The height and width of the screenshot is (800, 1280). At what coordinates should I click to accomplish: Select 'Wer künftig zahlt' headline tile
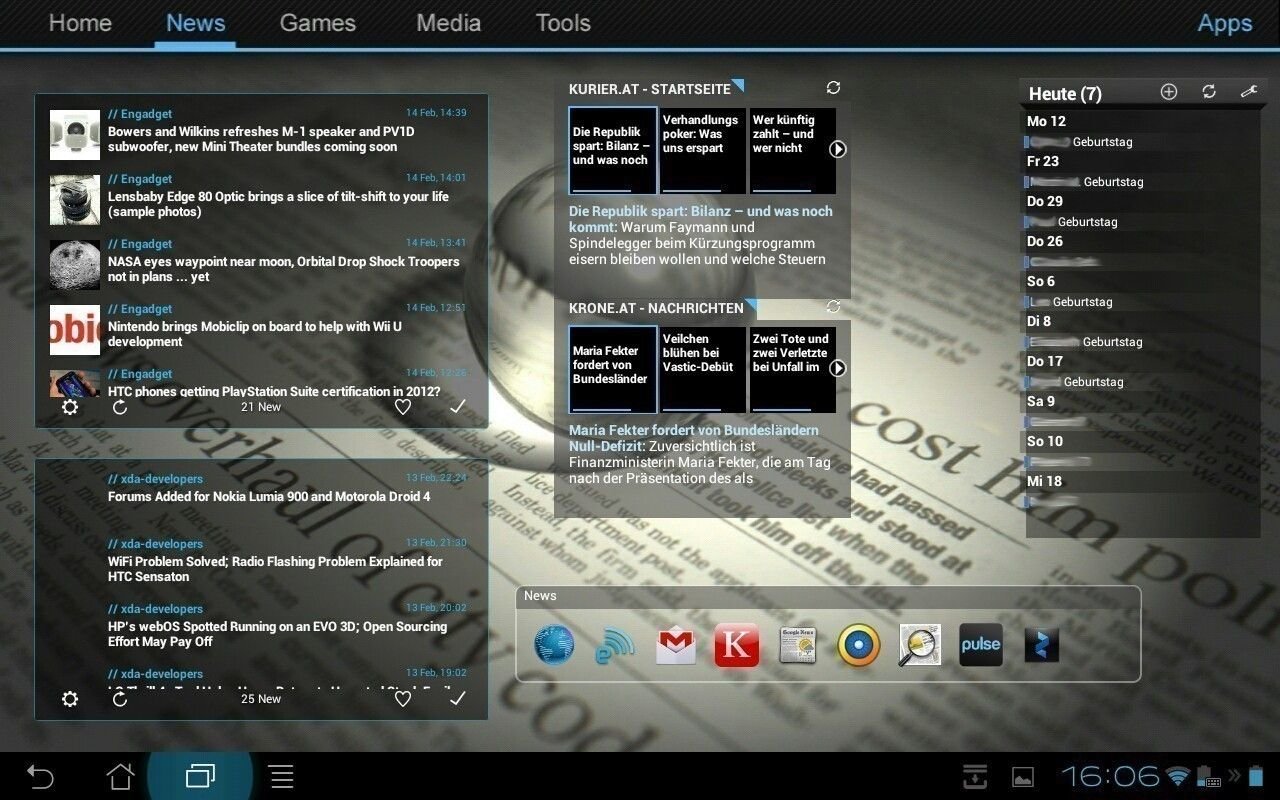pos(793,150)
